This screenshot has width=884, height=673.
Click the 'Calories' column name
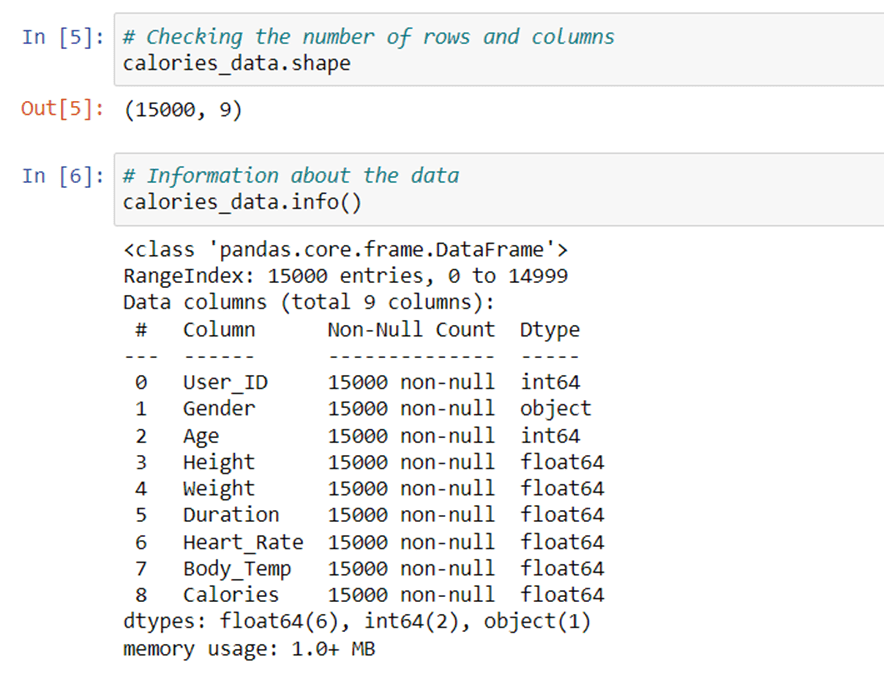click(231, 595)
